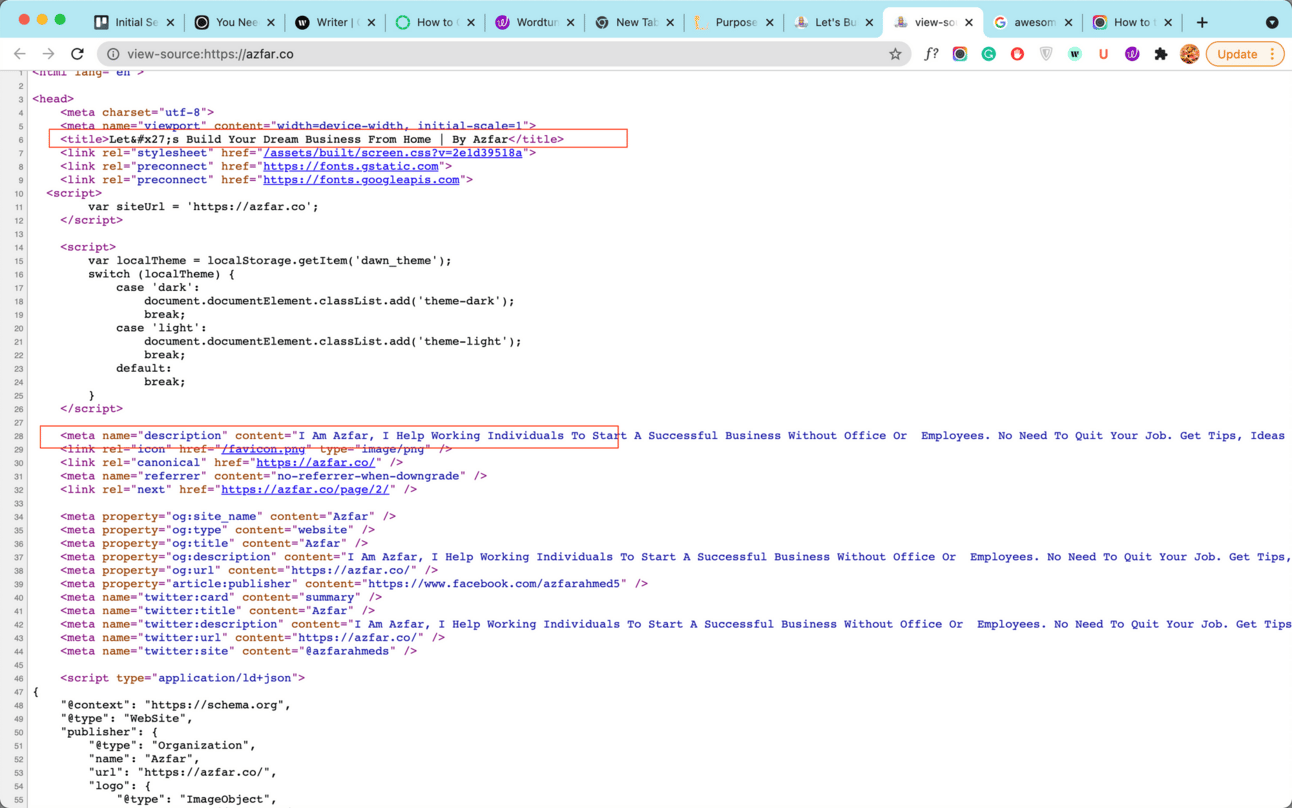This screenshot has height=808, width=1292.
Task: Open the red 'U' extension
Action: click(1103, 54)
